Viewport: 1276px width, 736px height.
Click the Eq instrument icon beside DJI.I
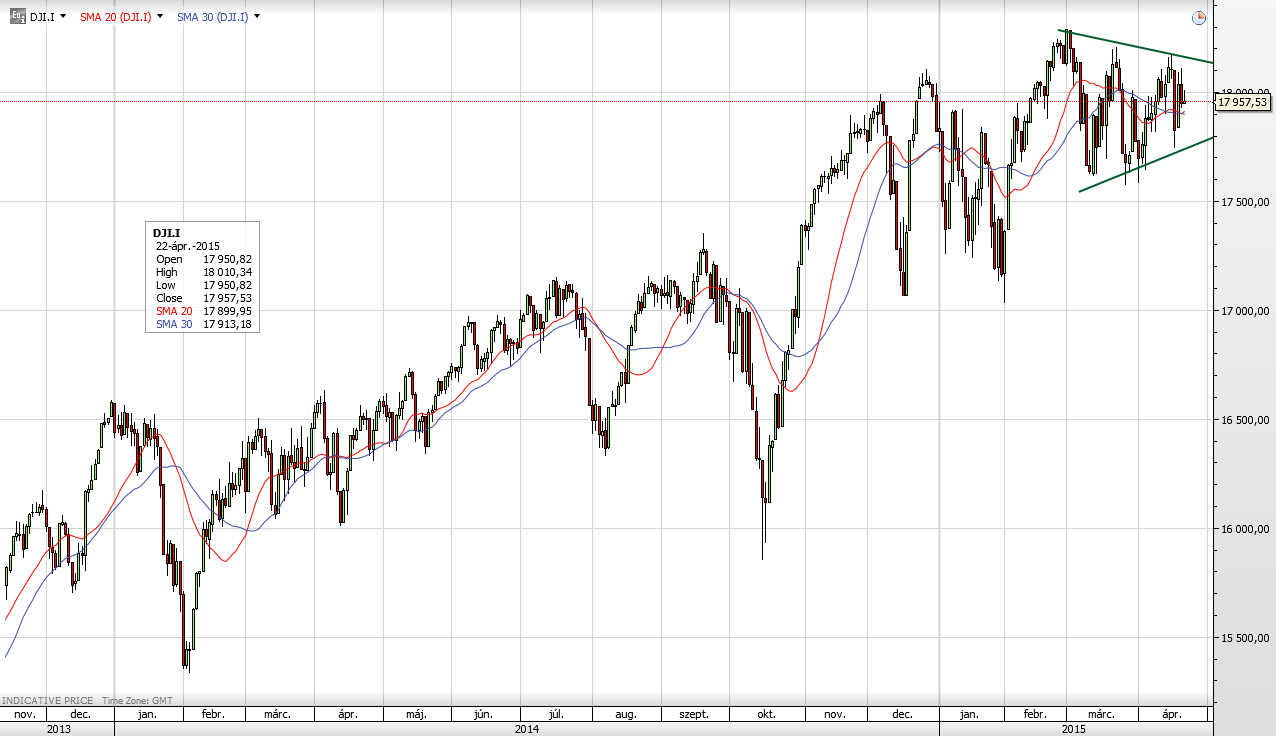17,16
